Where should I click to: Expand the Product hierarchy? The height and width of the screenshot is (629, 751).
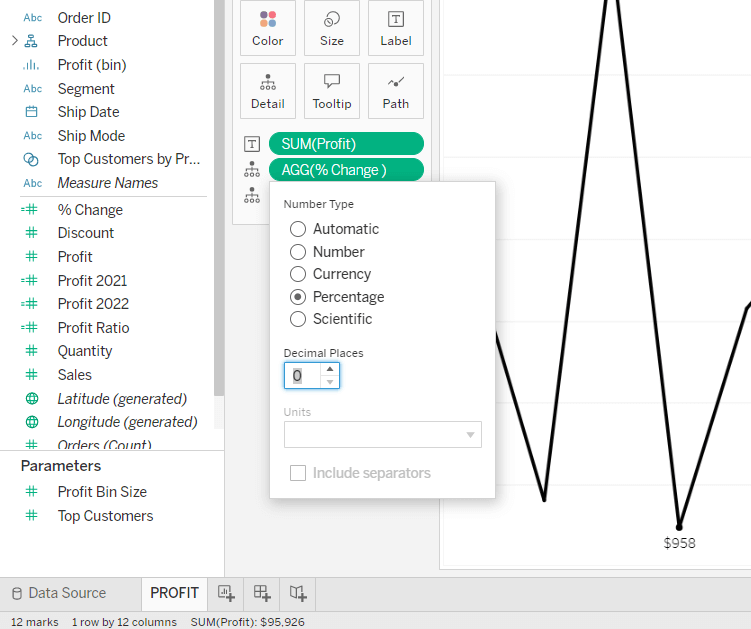[x=14, y=41]
